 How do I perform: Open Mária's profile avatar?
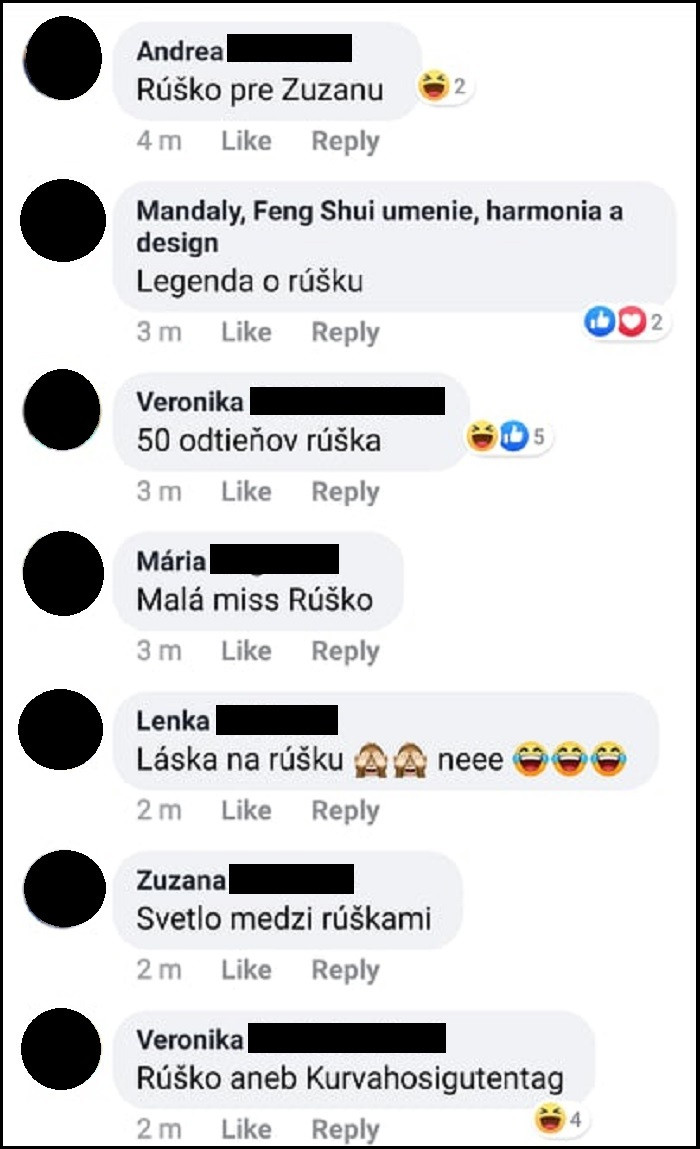pyautogui.click(x=63, y=573)
